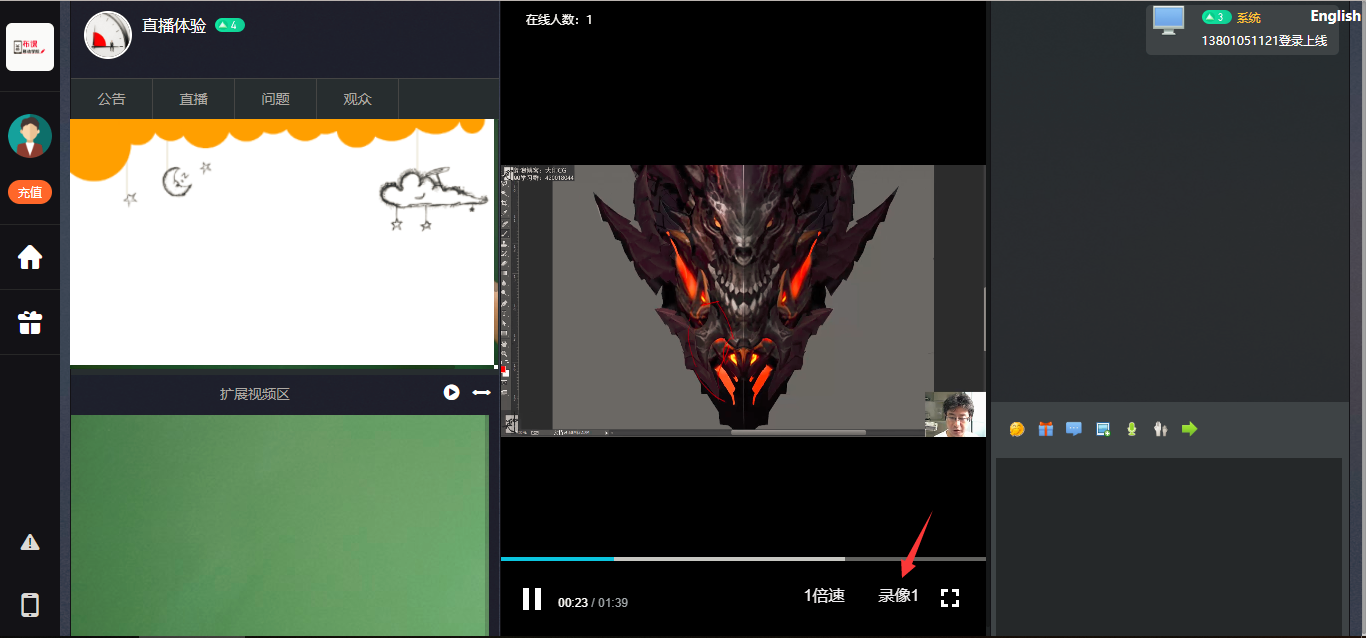Open the 1倍速 playback speed menu
This screenshot has width=1366, height=638.
(824, 596)
